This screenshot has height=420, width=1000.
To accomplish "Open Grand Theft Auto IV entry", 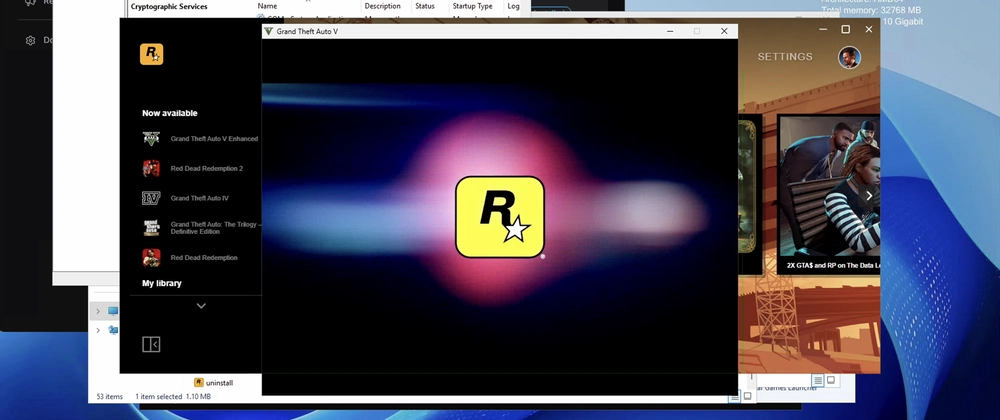I will 200,198.
